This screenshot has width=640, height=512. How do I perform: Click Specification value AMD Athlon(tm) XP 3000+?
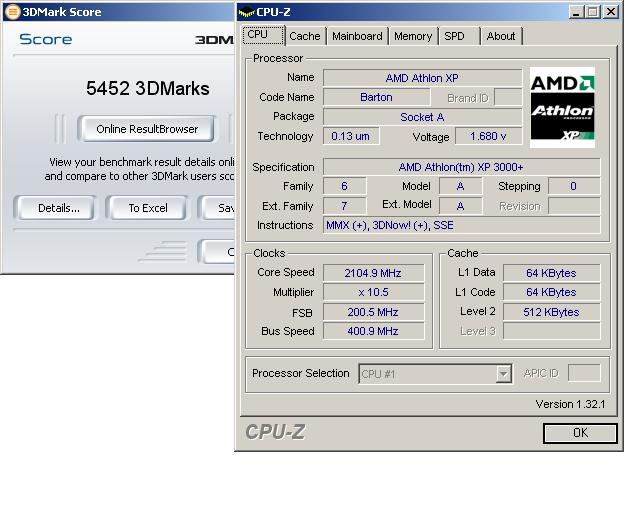coord(461,167)
